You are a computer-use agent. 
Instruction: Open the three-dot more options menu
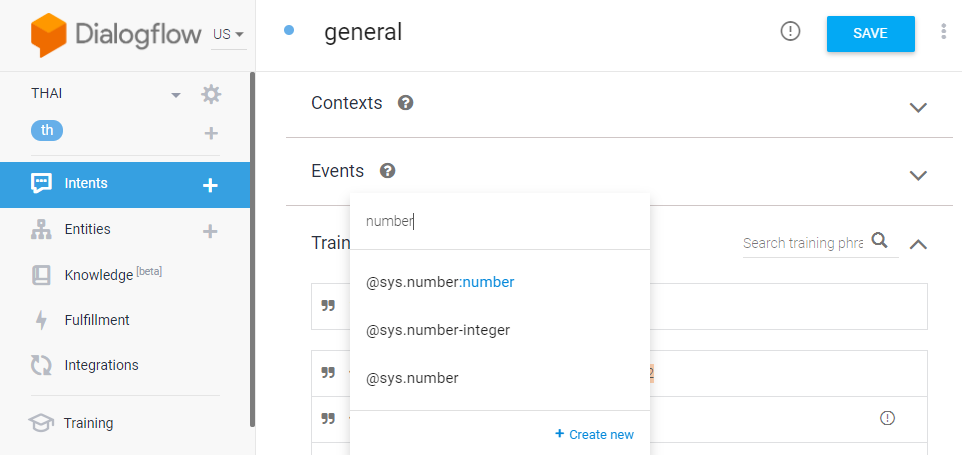point(943,32)
